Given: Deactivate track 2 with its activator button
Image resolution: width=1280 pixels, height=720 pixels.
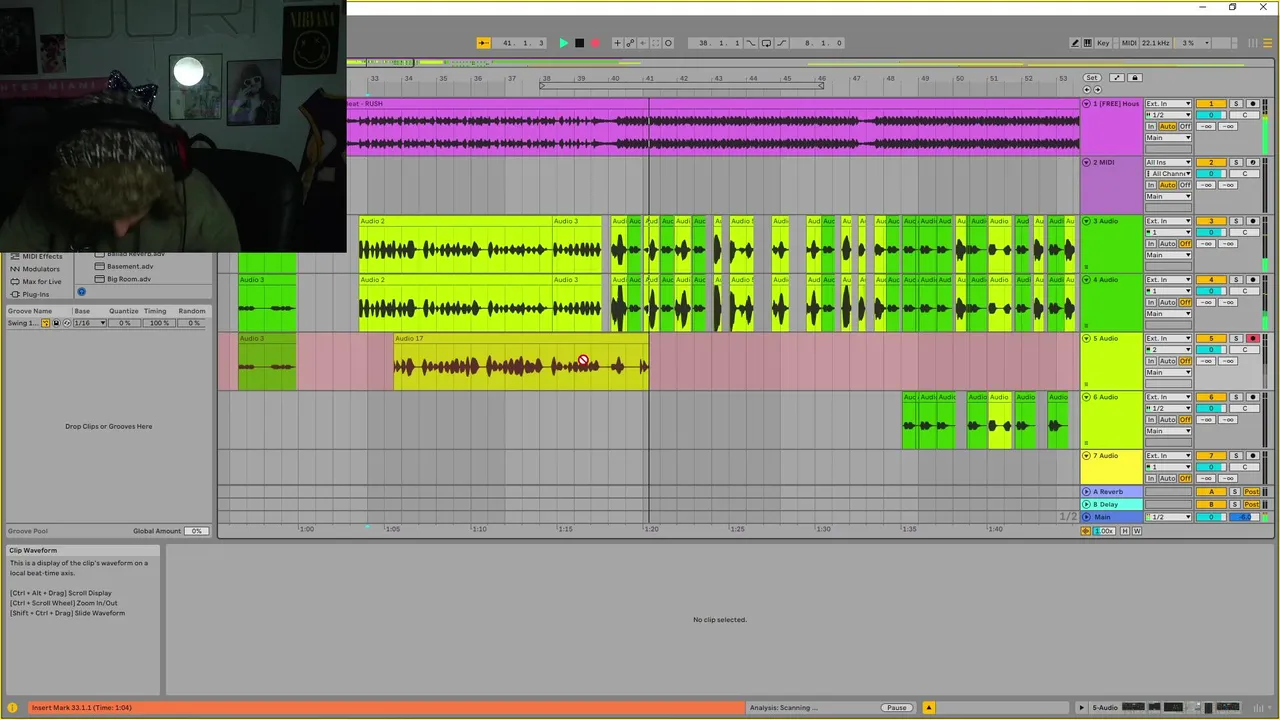Looking at the screenshot, I should [x=1211, y=162].
